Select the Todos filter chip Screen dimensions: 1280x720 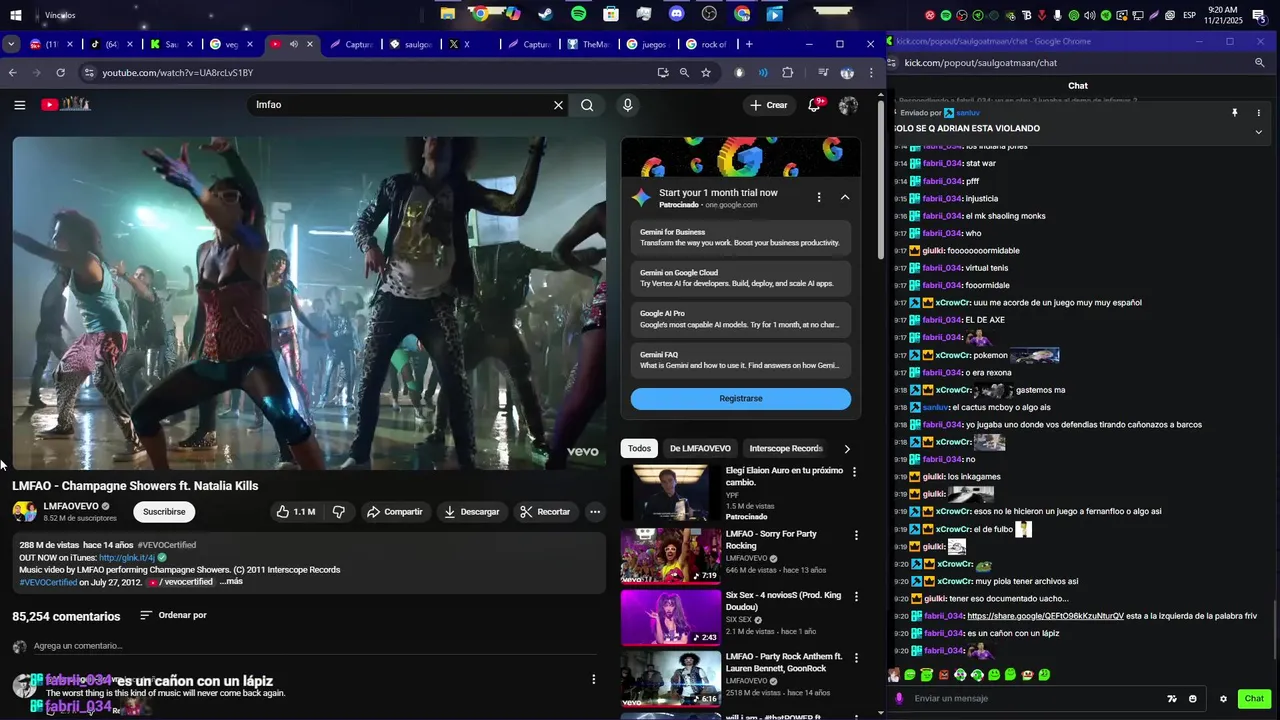pos(639,449)
